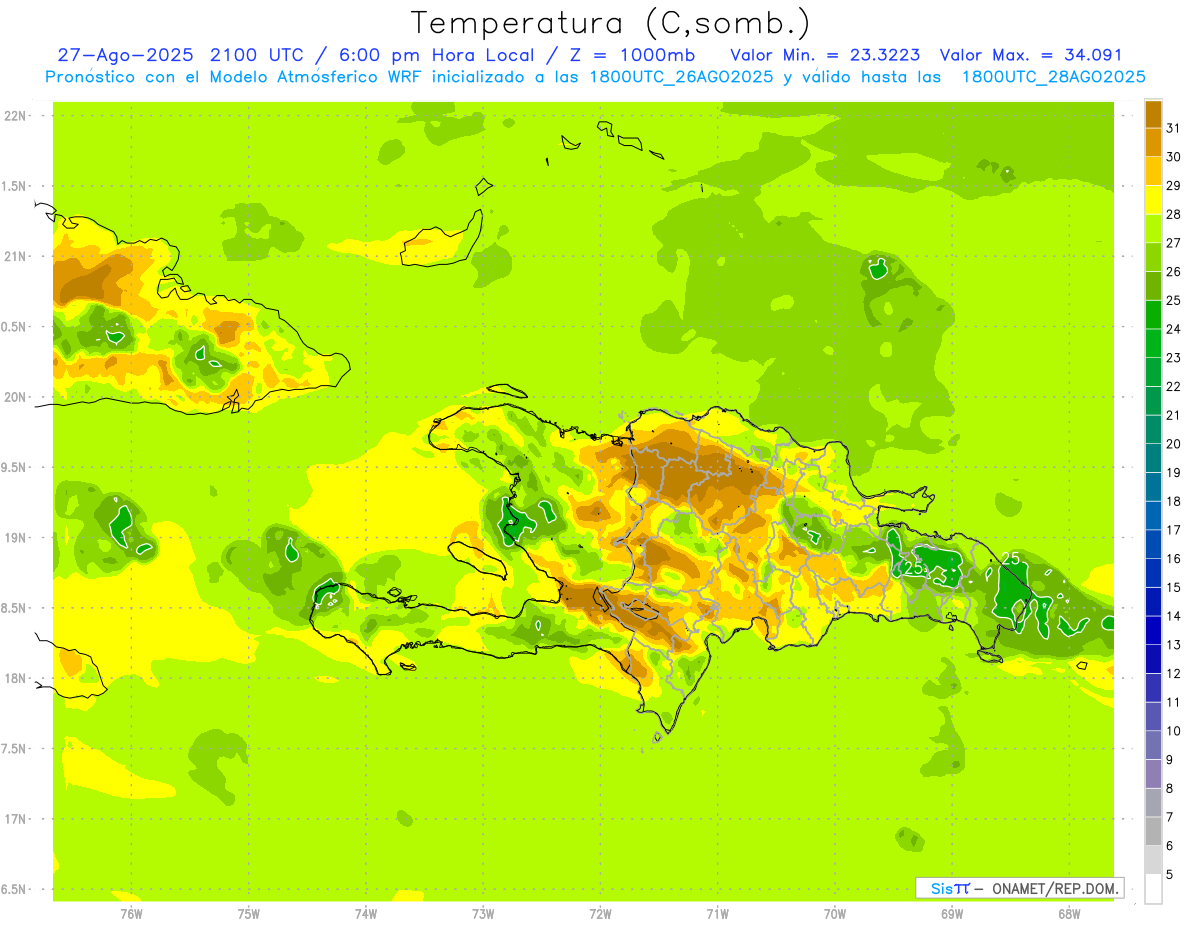Click the '21N' latitude label
The image size is (1200, 927).
click(x=15, y=257)
